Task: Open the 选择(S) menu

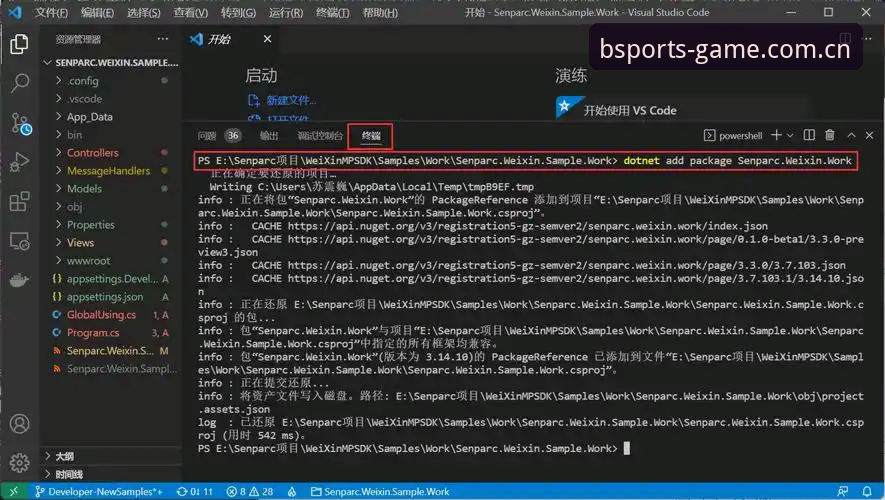Action: 143,12
